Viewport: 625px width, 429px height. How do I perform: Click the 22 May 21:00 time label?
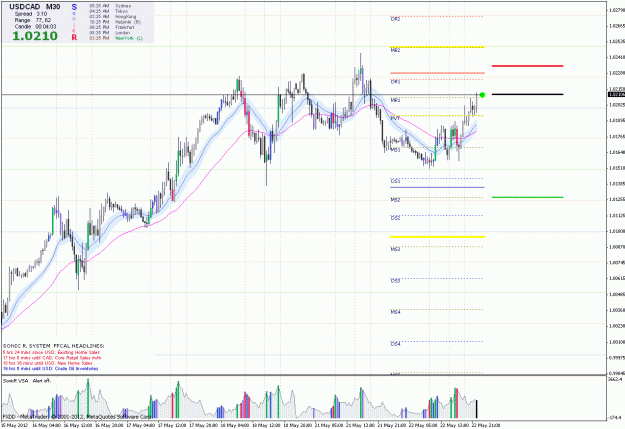click(x=485, y=425)
